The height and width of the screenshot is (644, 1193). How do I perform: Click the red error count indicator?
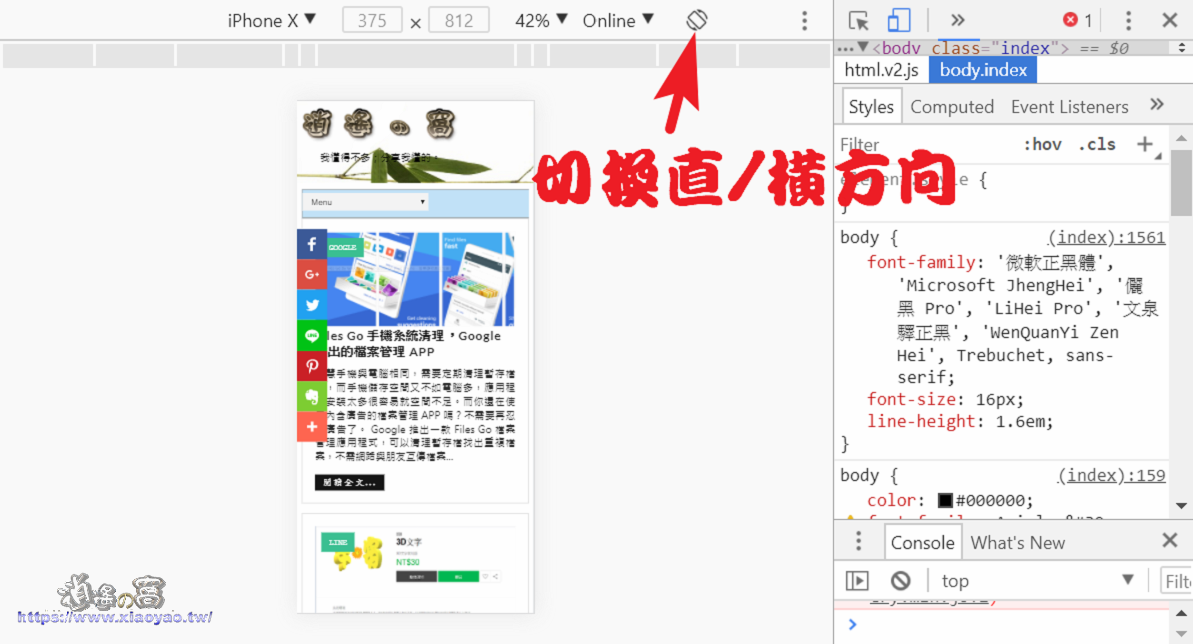(x=1078, y=21)
